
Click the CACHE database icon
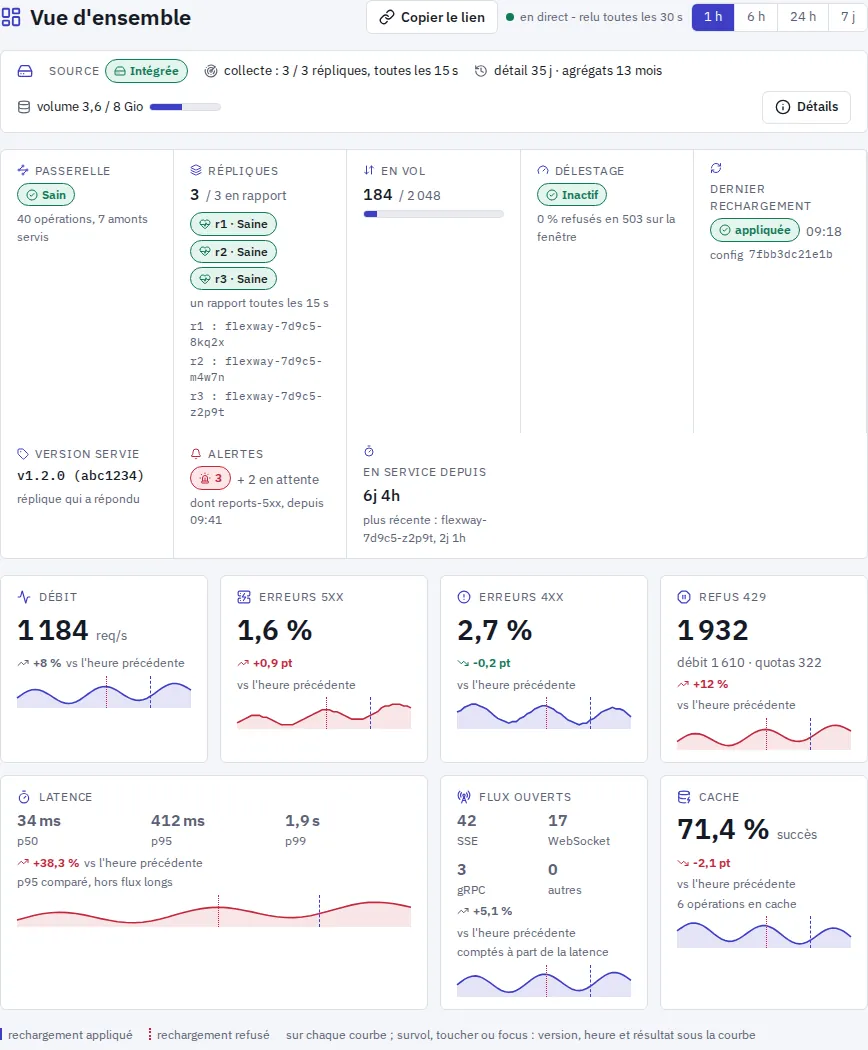[684, 797]
